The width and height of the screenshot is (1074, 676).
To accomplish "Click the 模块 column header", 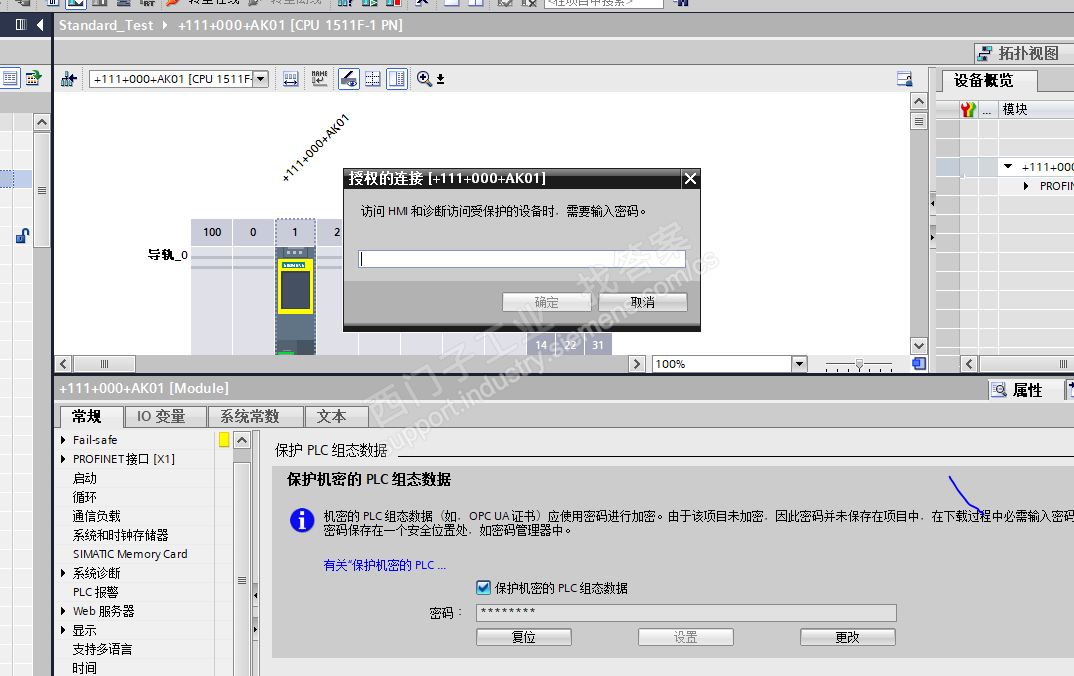I will (1015, 110).
